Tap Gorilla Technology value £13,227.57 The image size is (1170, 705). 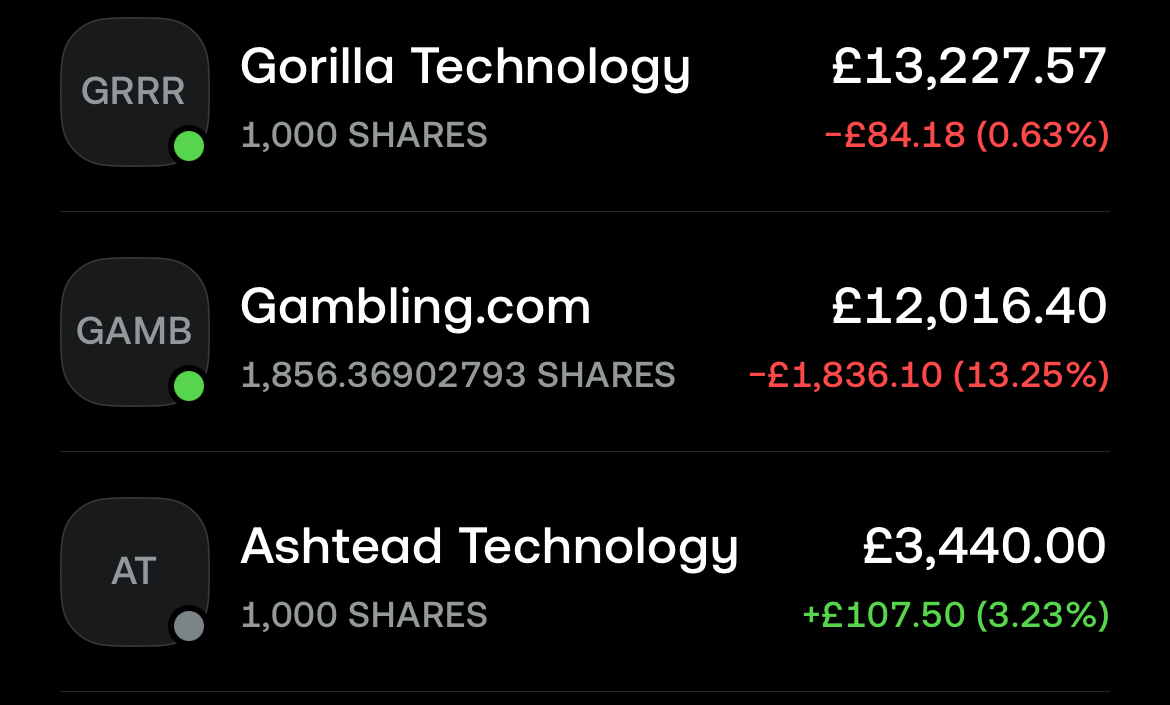pos(969,67)
